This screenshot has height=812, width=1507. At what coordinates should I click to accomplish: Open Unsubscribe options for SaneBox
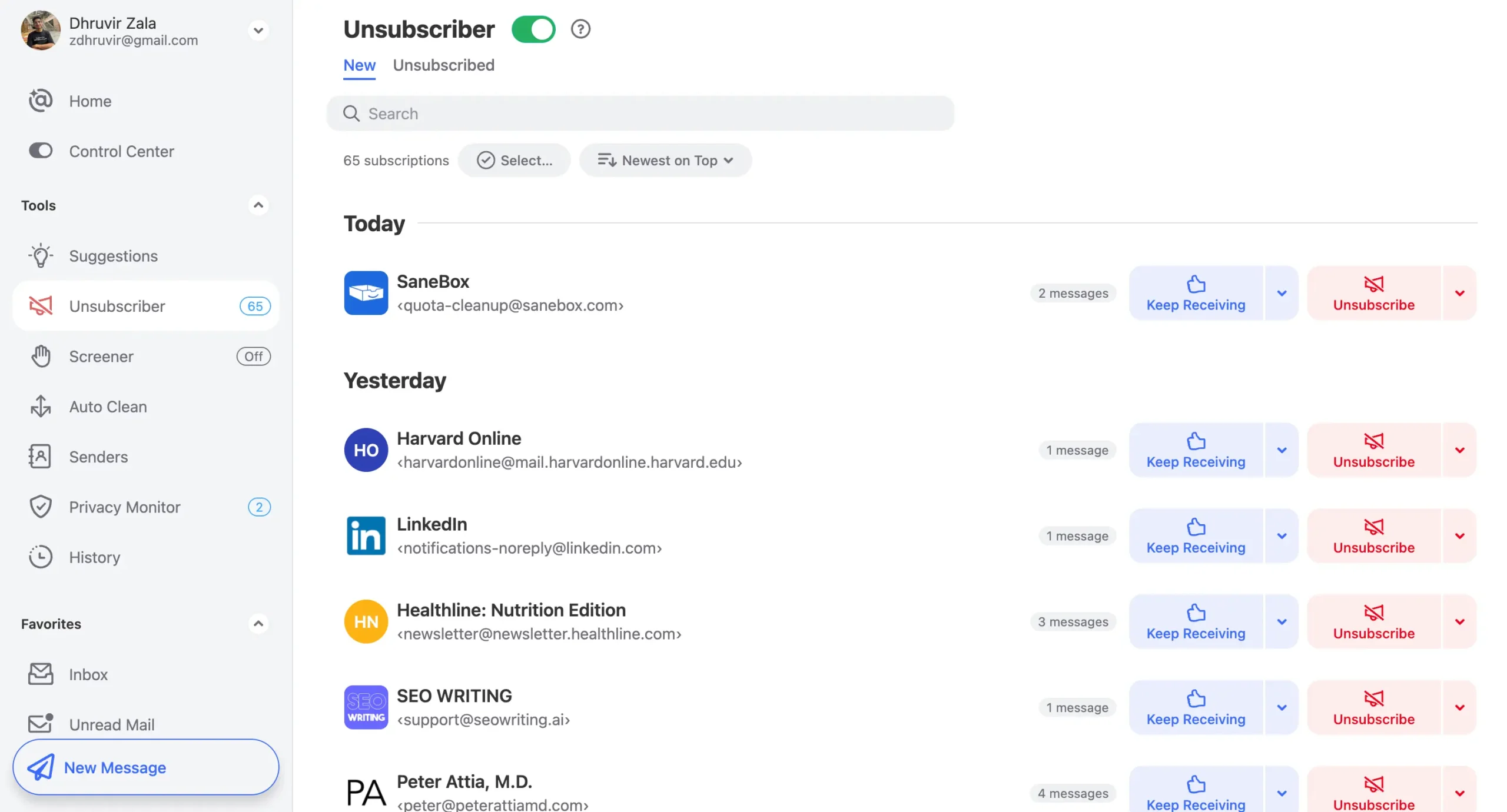point(1459,292)
